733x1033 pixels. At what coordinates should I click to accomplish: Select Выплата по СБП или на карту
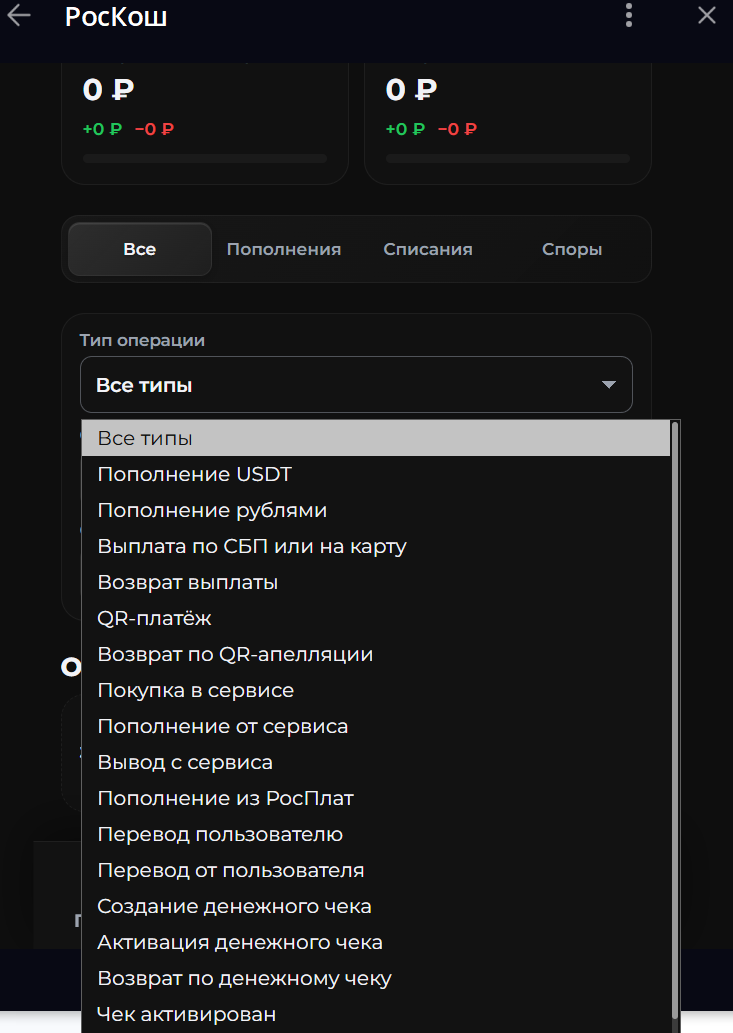tap(376, 546)
